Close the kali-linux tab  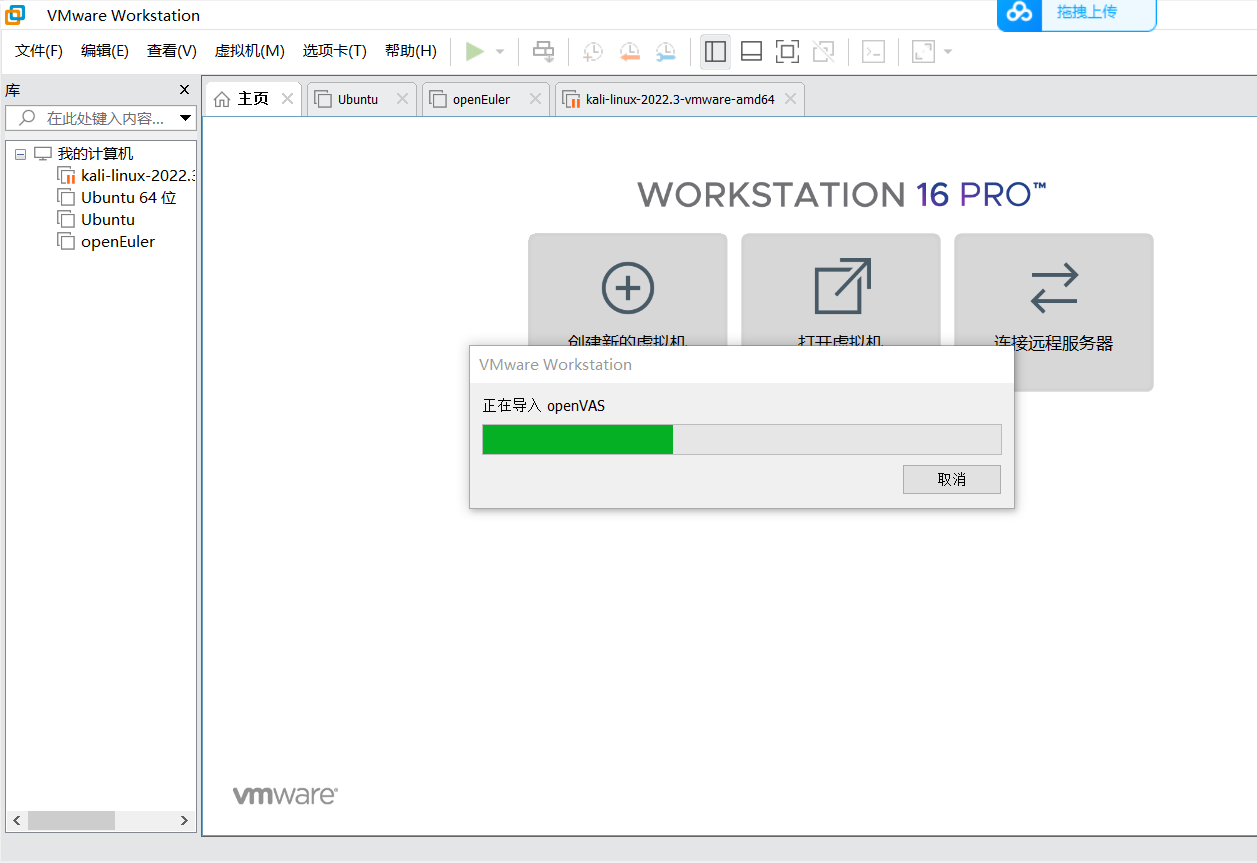click(790, 99)
